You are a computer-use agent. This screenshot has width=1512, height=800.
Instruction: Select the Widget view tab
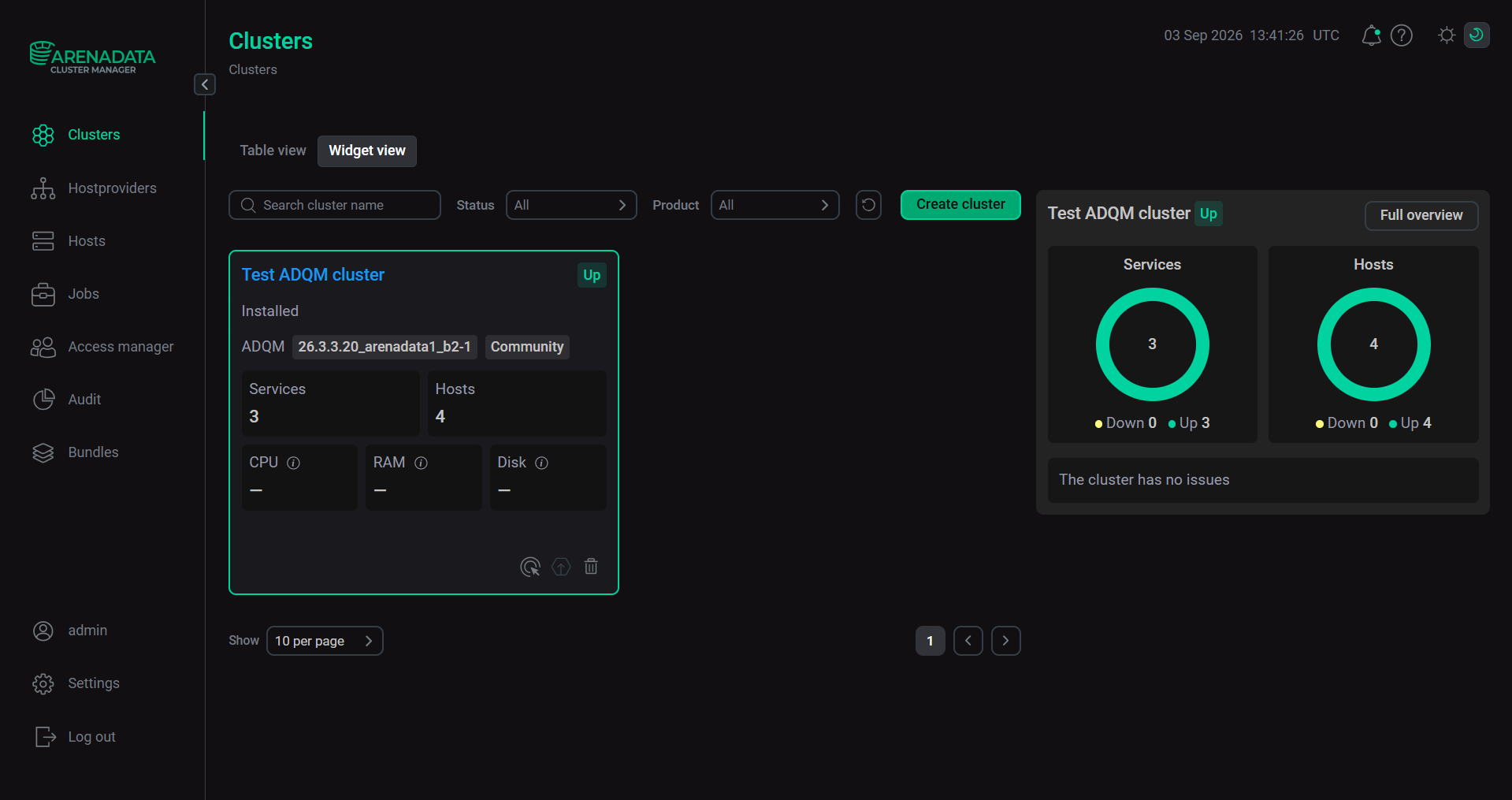367,151
